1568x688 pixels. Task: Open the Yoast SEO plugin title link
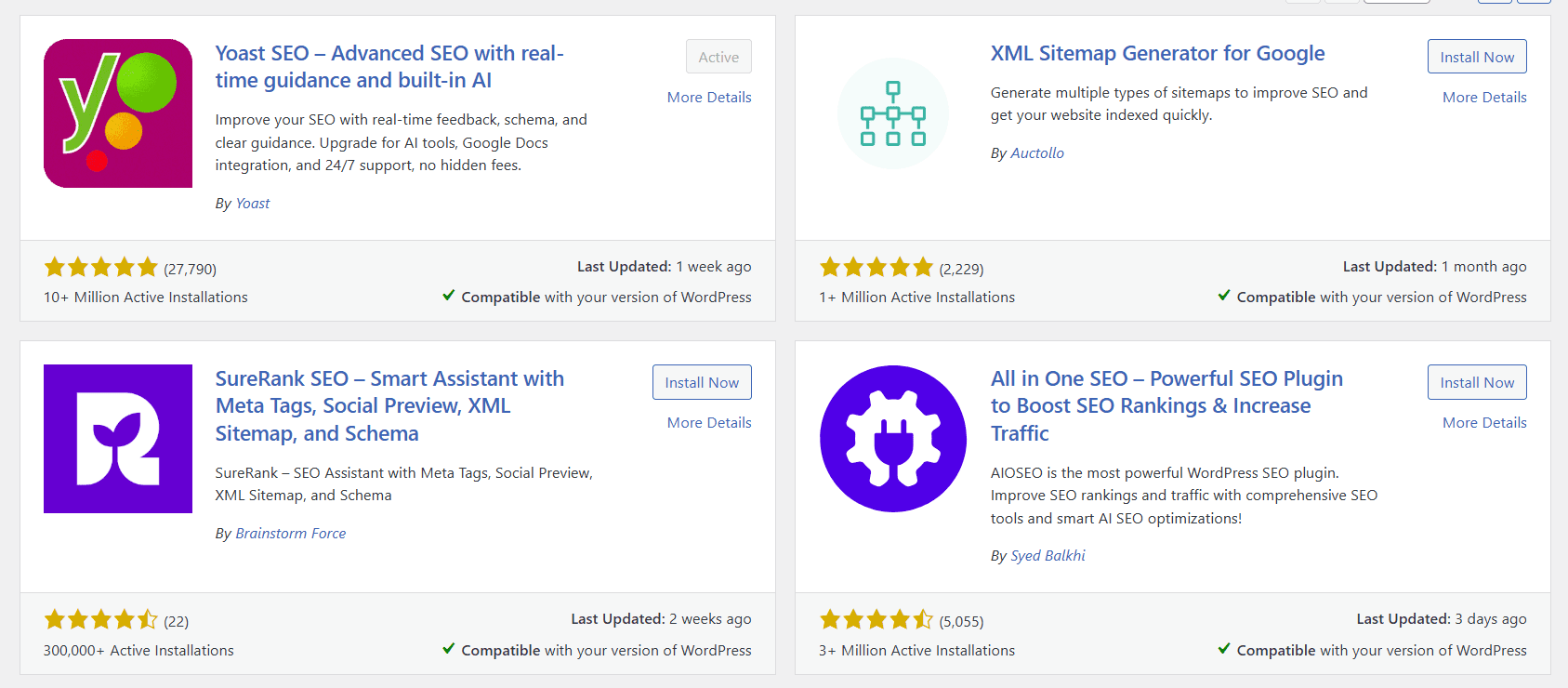click(x=389, y=67)
